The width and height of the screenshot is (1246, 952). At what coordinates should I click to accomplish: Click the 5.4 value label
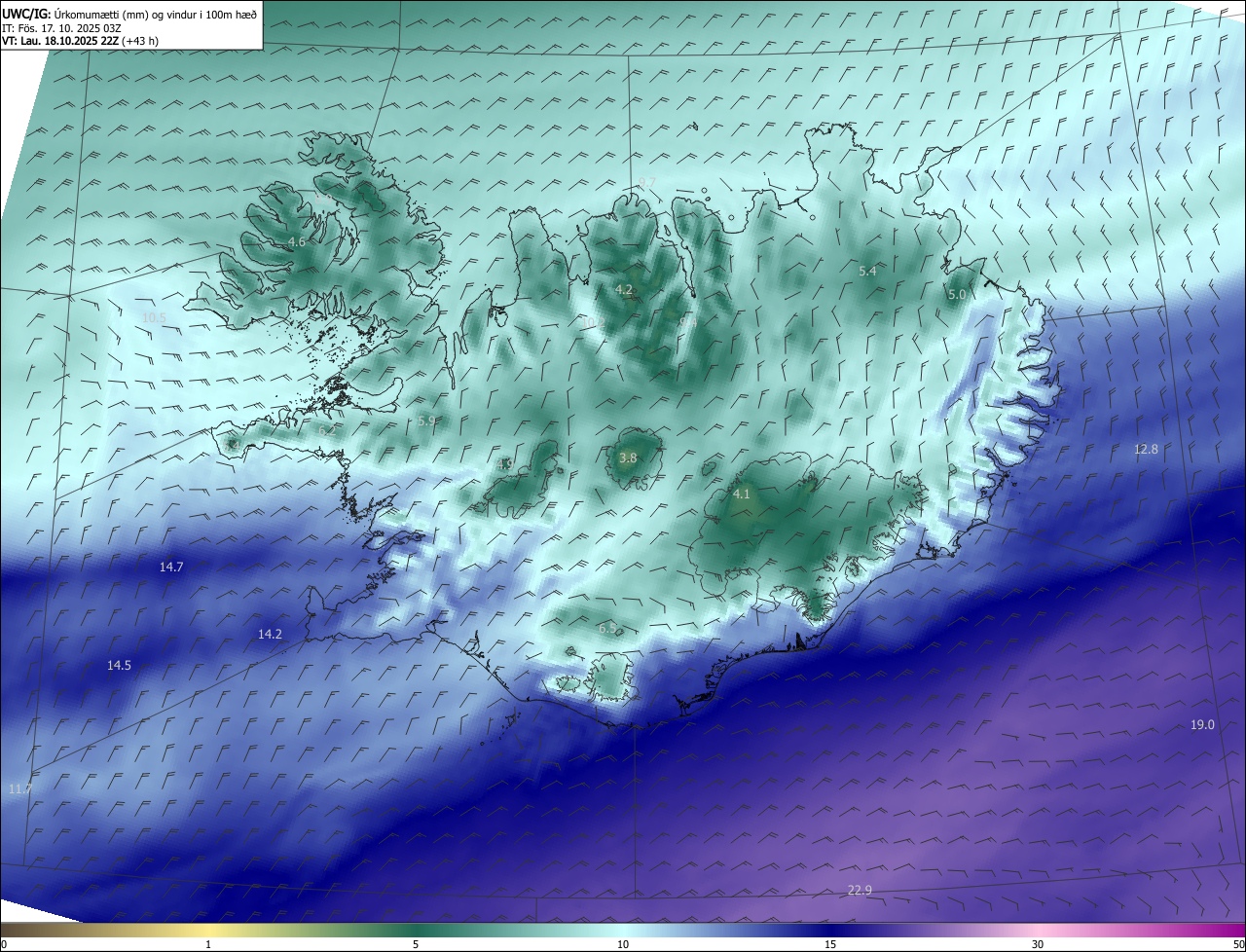[x=867, y=272]
